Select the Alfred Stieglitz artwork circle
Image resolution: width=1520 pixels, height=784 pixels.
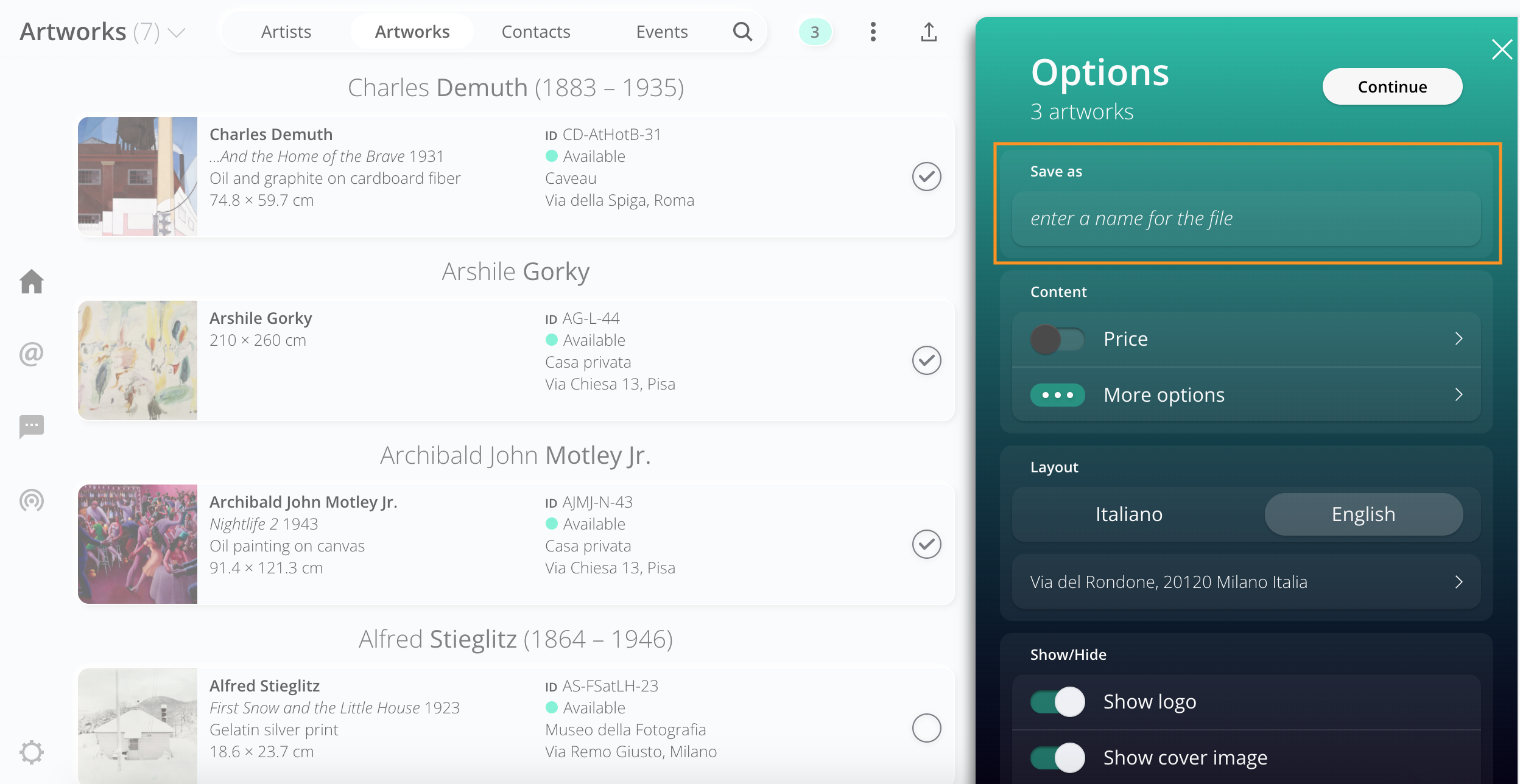927,728
